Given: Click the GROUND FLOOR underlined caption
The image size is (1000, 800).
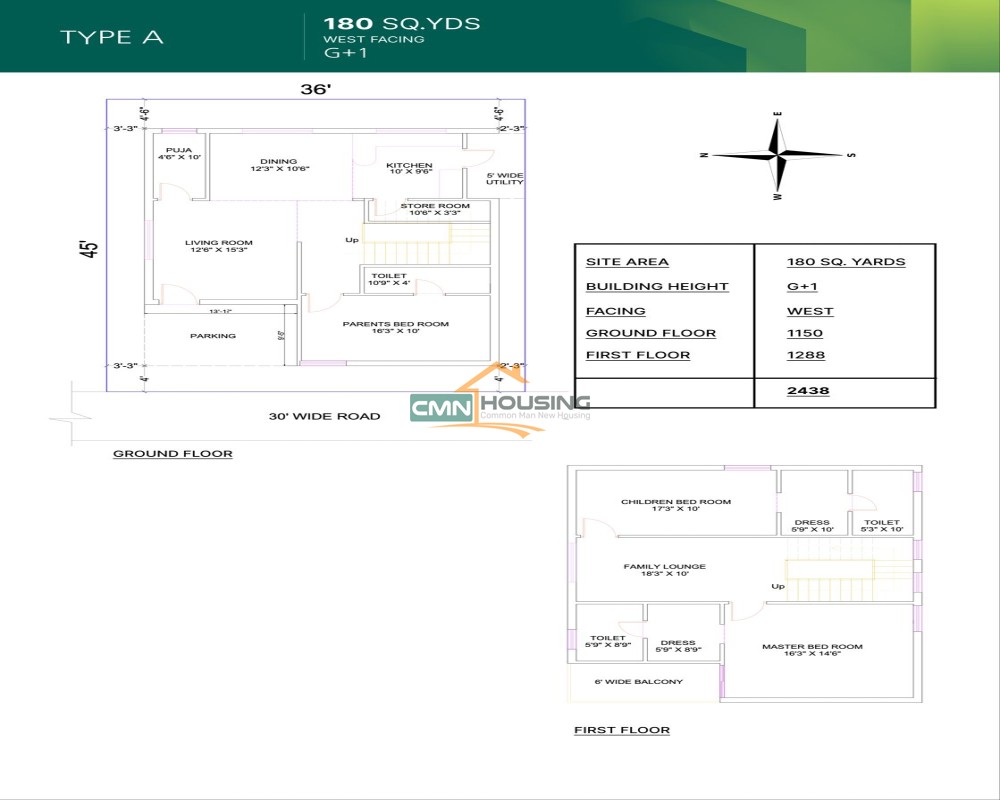Looking at the screenshot, I should coord(172,454).
